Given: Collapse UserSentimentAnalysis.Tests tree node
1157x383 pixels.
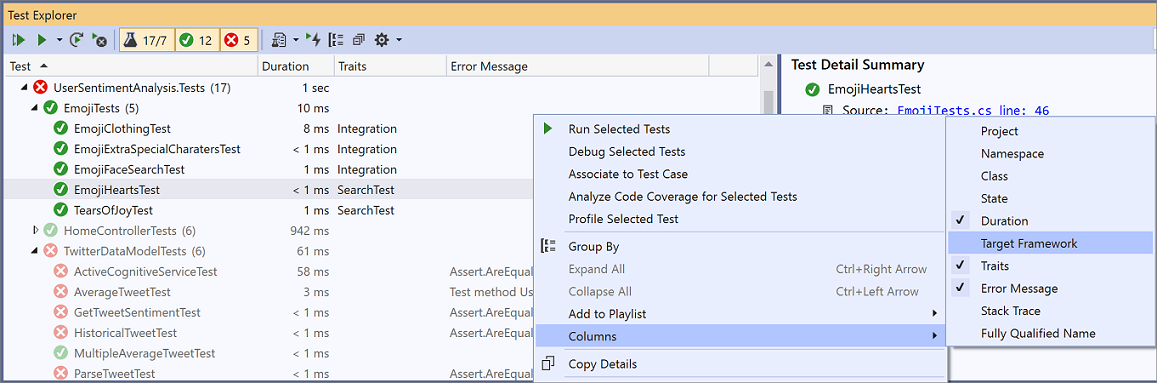Looking at the screenshot, I should pos(24,88).
